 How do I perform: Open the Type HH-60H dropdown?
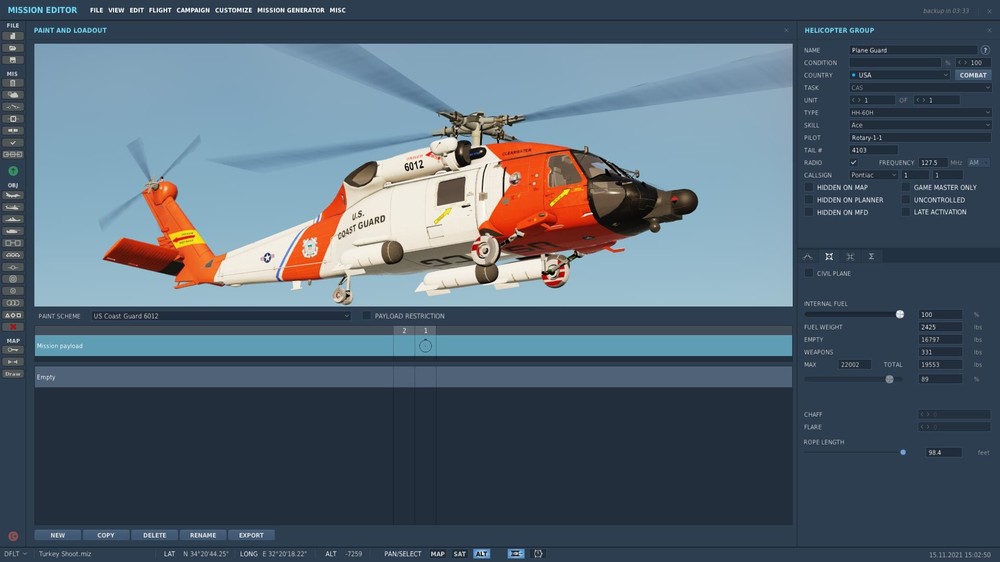(x=920, y=112)
